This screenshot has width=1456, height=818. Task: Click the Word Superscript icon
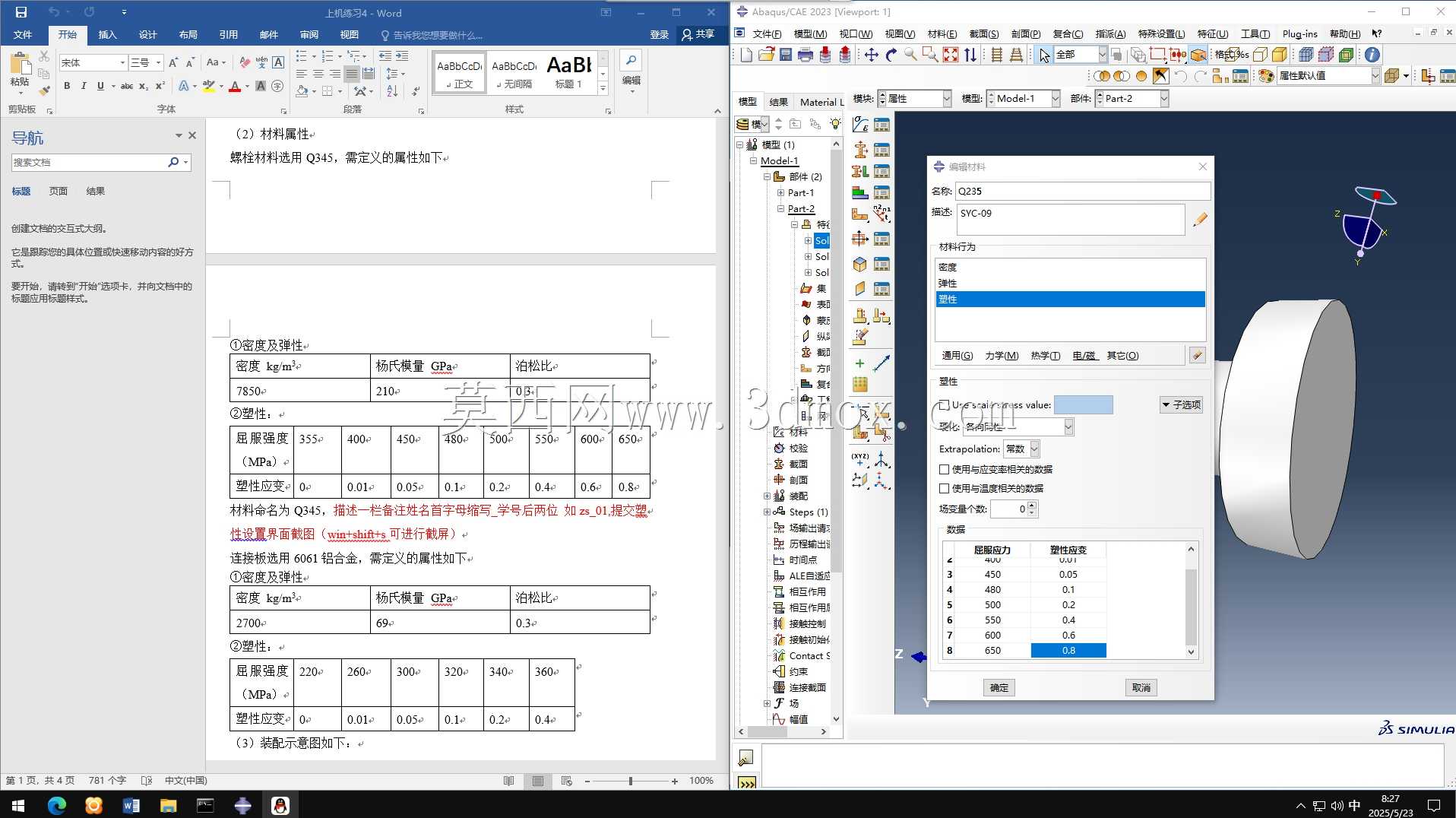coord(160,86)
